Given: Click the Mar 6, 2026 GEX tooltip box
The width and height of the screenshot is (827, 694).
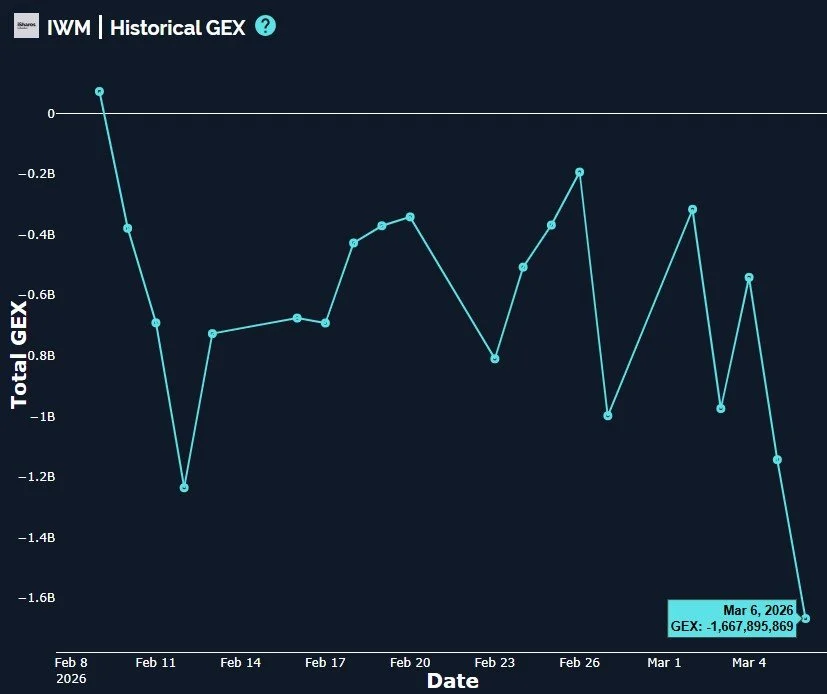Looking at the screenshot, I should [732, 618].
